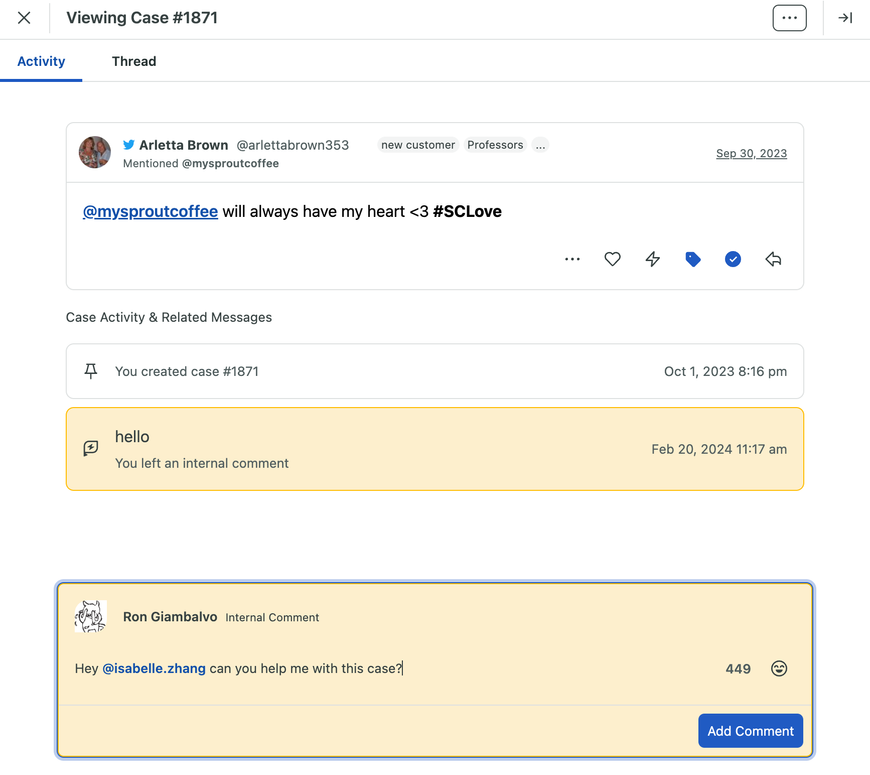Click the internal comment bubble icon
The height and width of the screenshot is (775, 870).
click(x=91, y=448)
